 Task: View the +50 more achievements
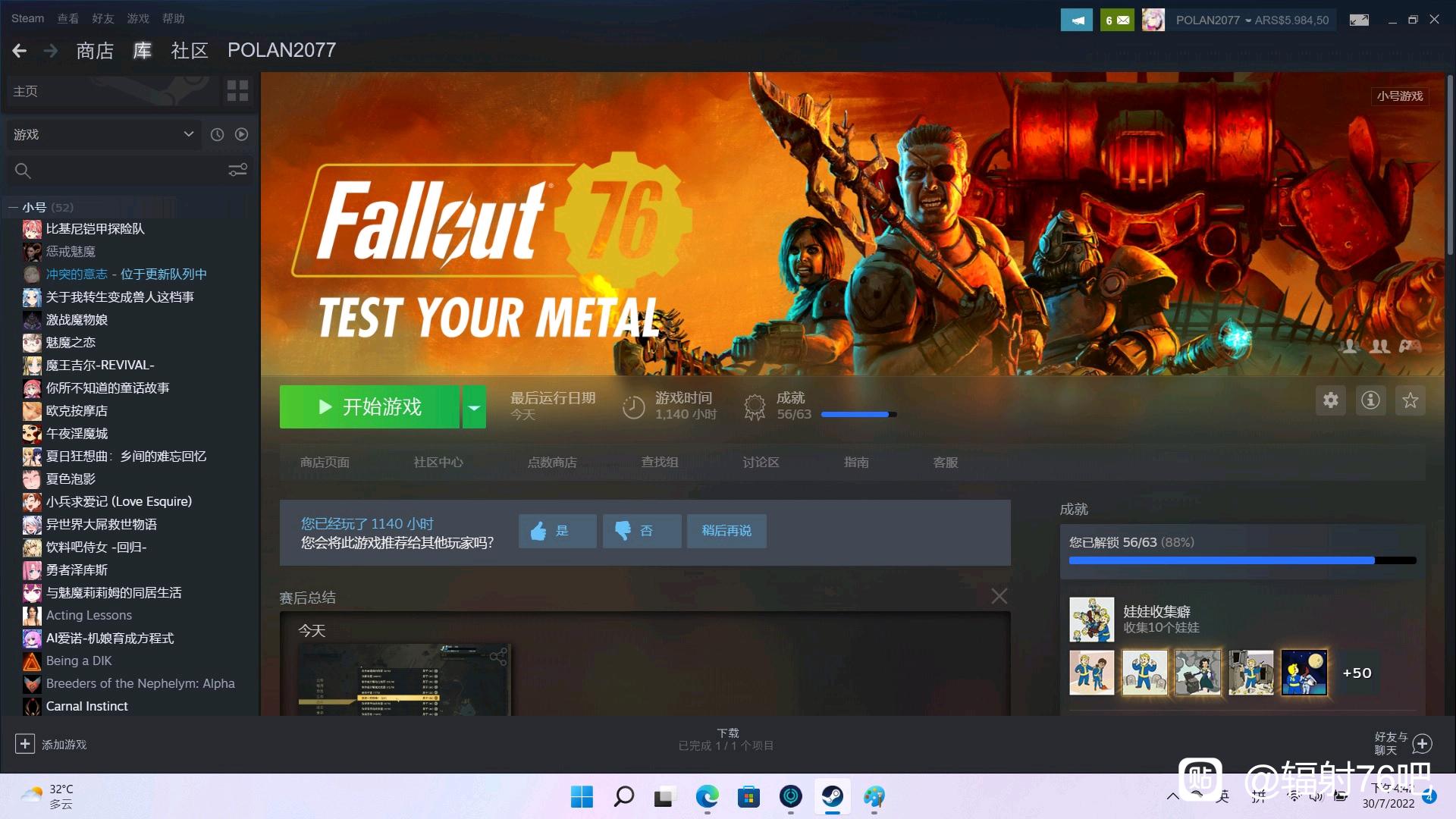(x=1357, y=673)
